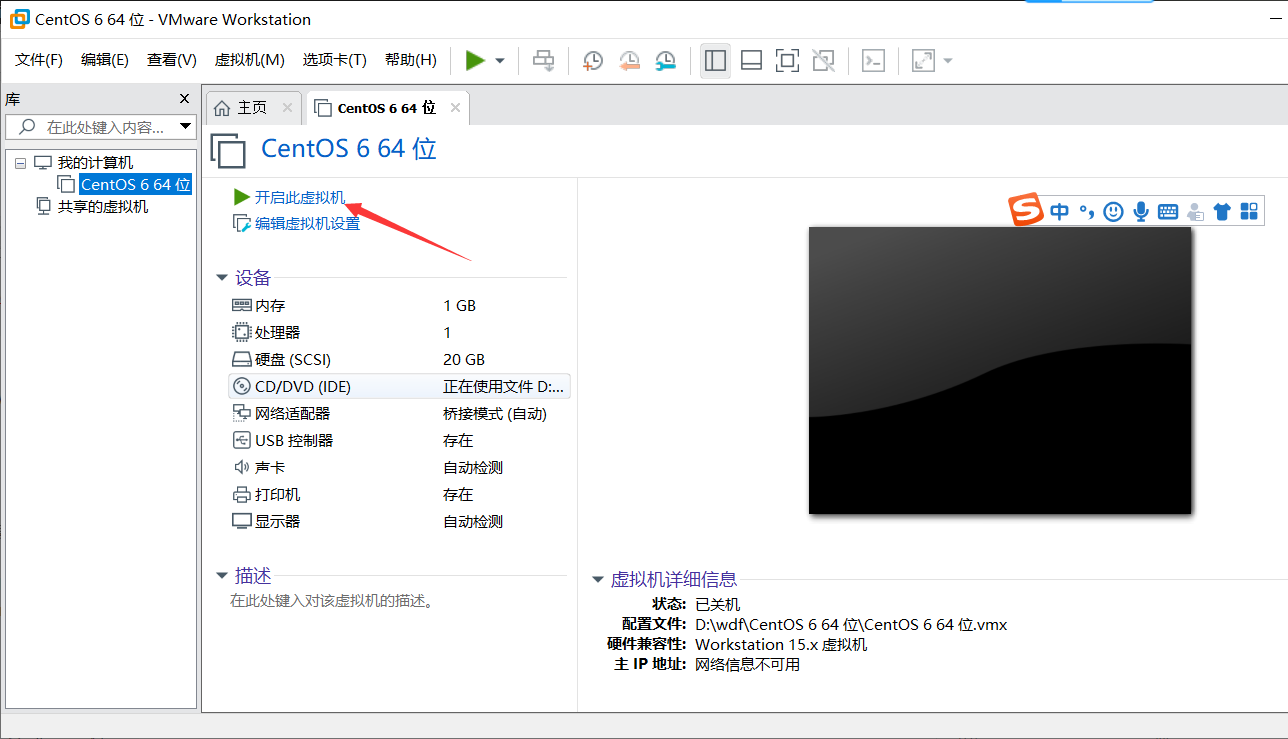Open the console view icon
This screenshot has height=739, width=1288.
pyautogui.click(x=873, y=61)
